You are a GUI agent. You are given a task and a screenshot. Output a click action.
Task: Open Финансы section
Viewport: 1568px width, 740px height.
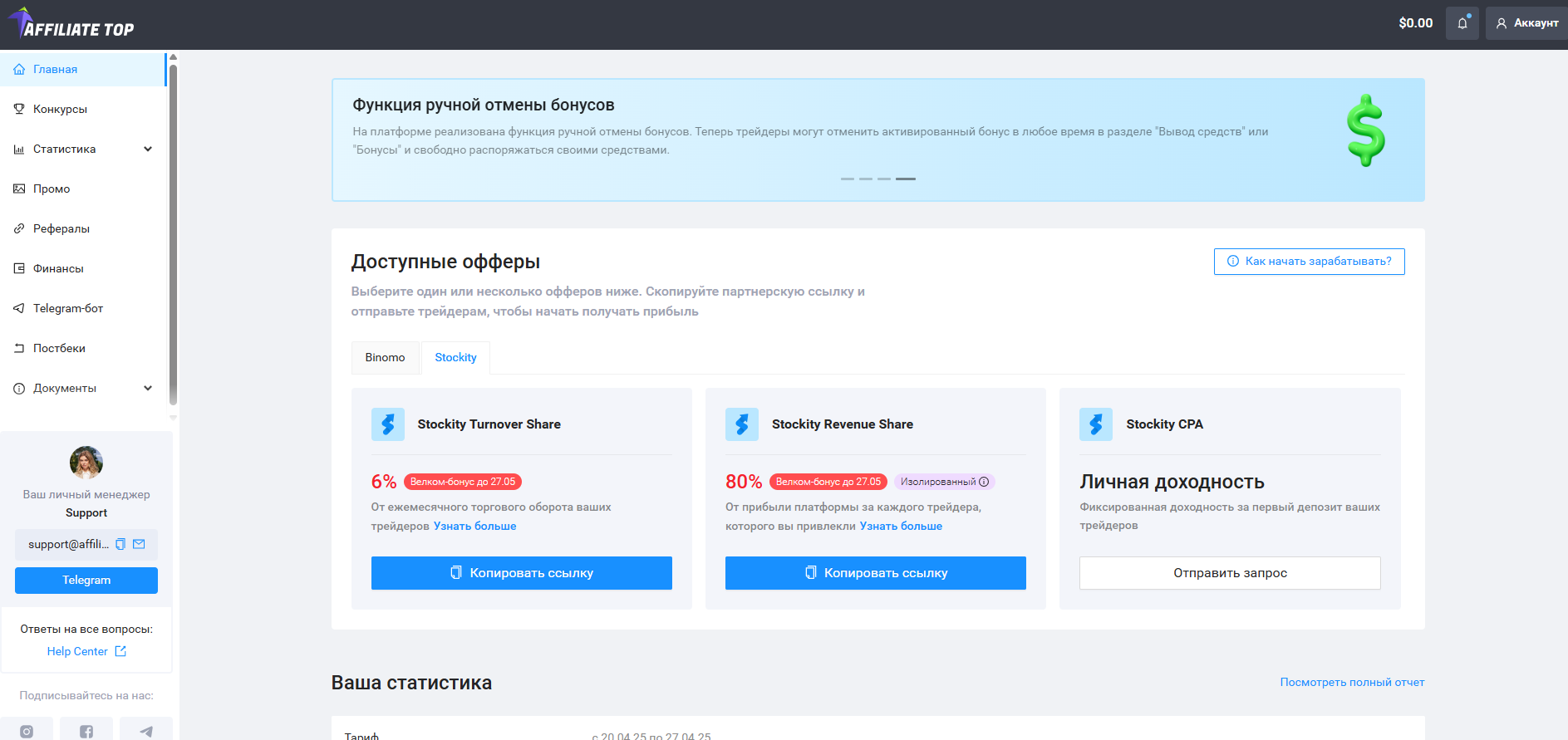point(83,268)
